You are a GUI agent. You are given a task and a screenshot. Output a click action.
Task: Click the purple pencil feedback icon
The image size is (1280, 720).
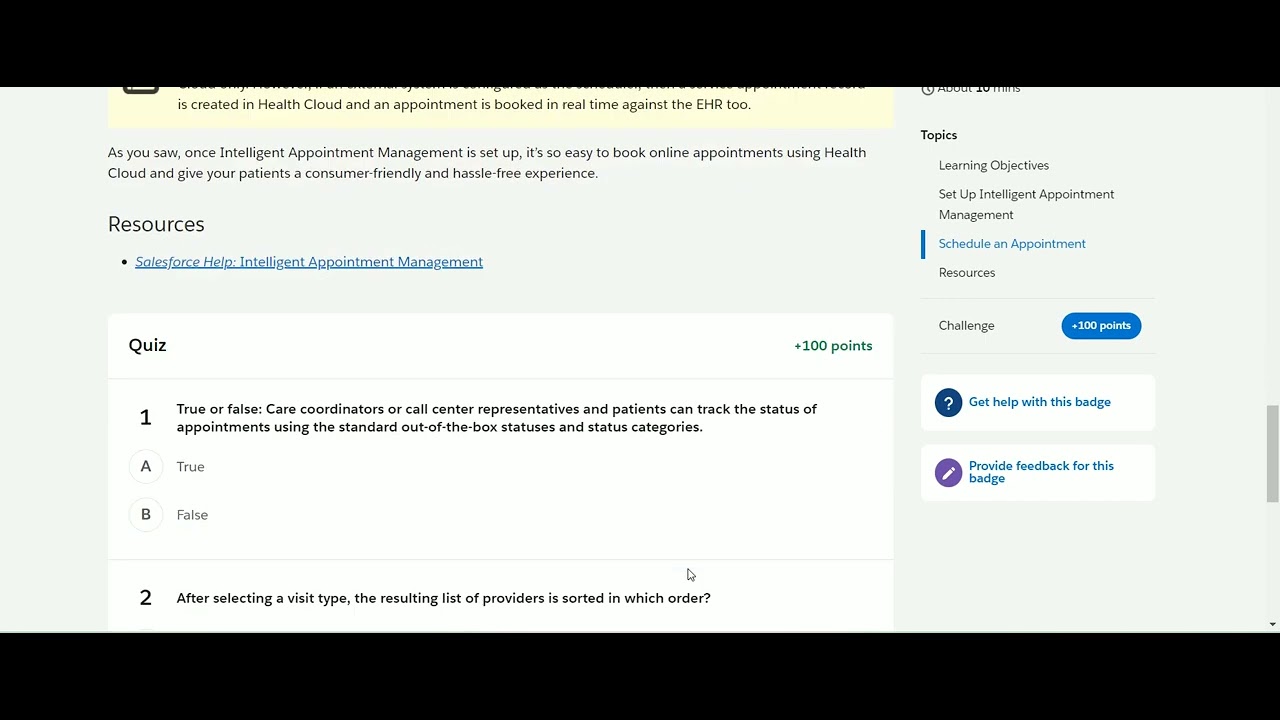(948, 472)
